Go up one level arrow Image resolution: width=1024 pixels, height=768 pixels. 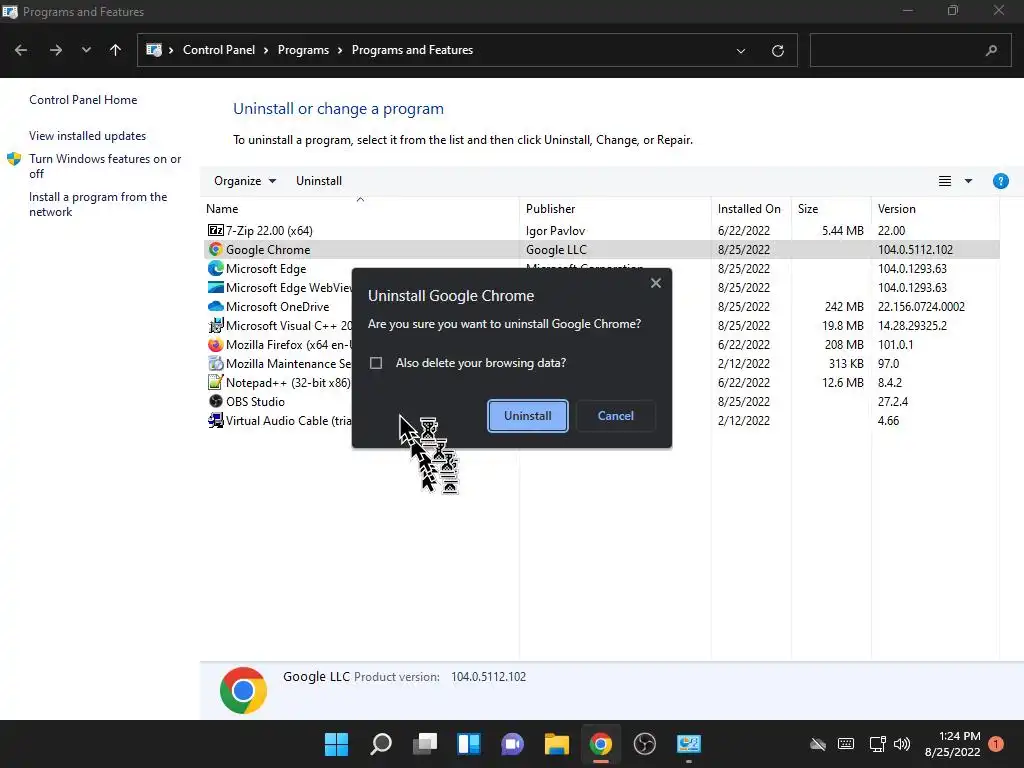[x=116, y=50]
